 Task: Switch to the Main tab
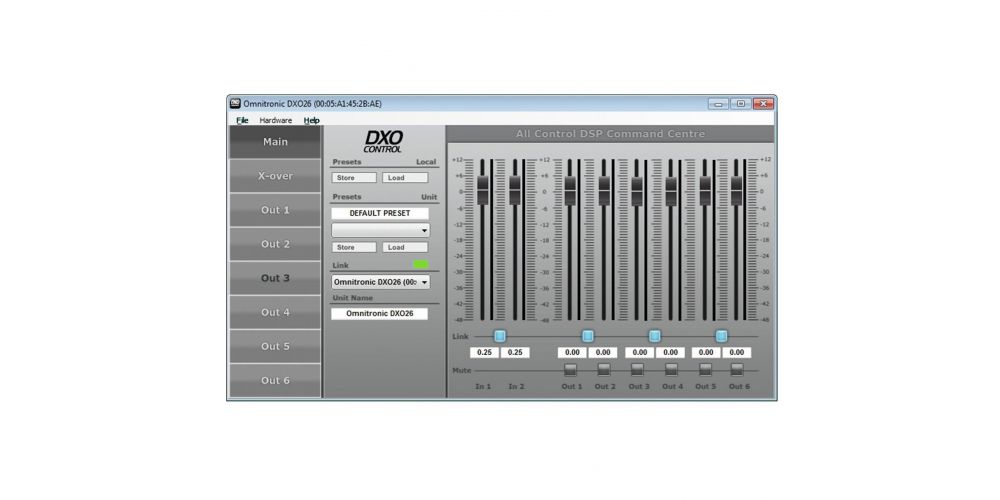coord(276,142)
